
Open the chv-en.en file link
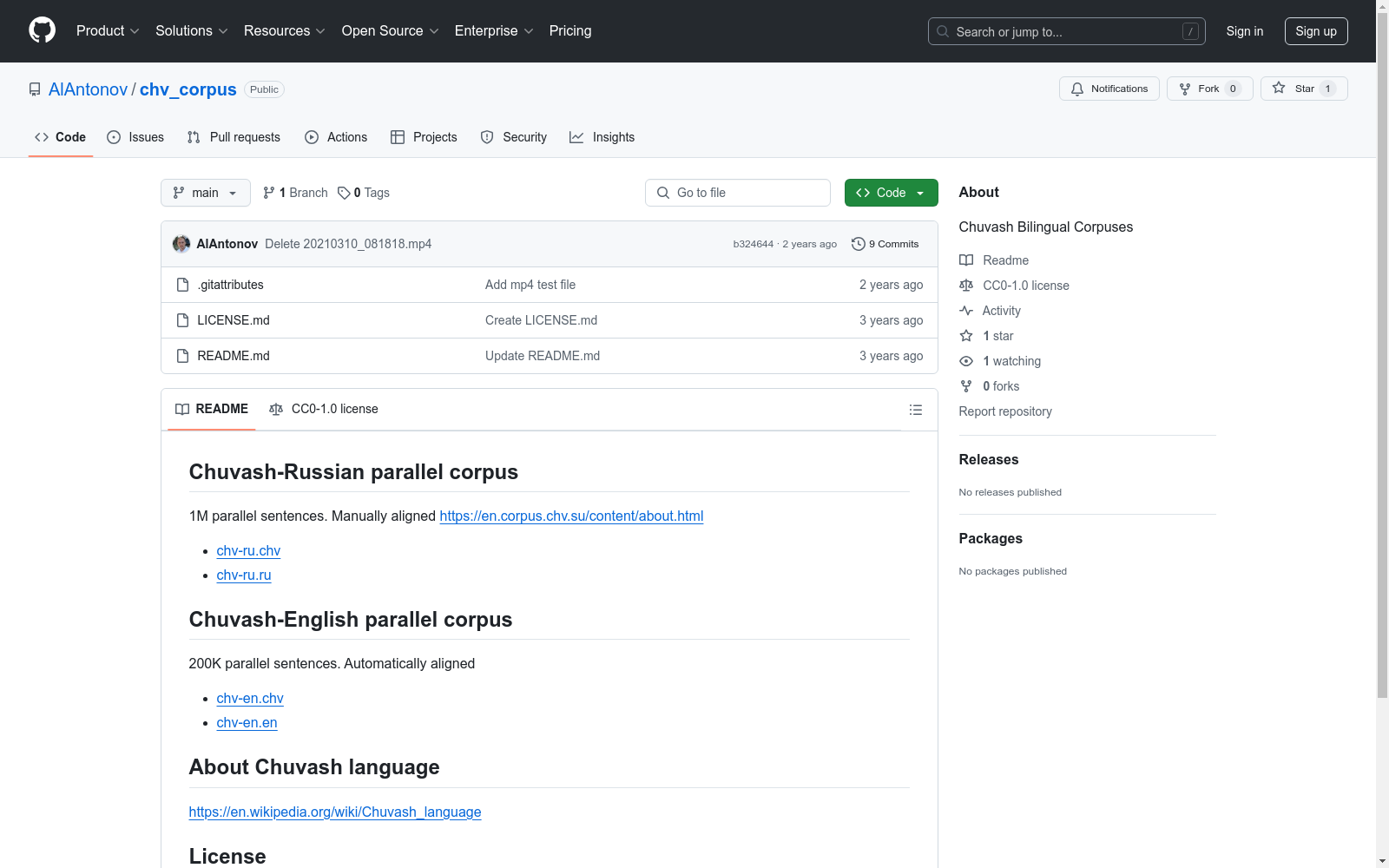pyautogui.click(x=247, y=723)
